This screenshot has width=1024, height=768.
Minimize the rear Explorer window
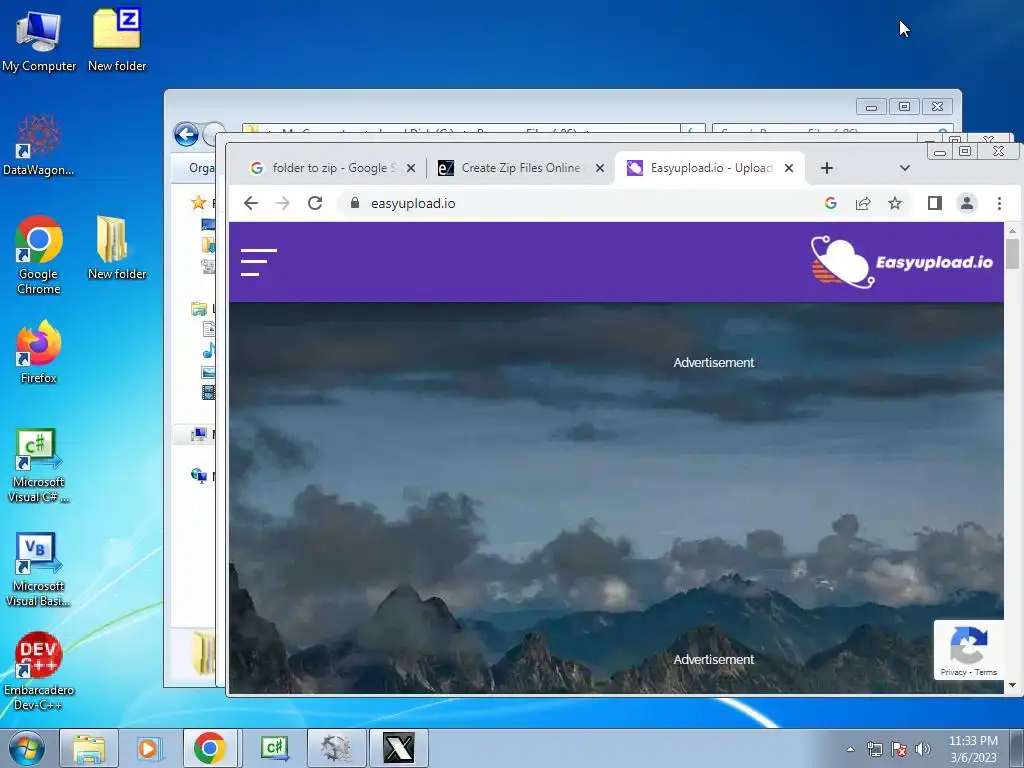point(871,106)
